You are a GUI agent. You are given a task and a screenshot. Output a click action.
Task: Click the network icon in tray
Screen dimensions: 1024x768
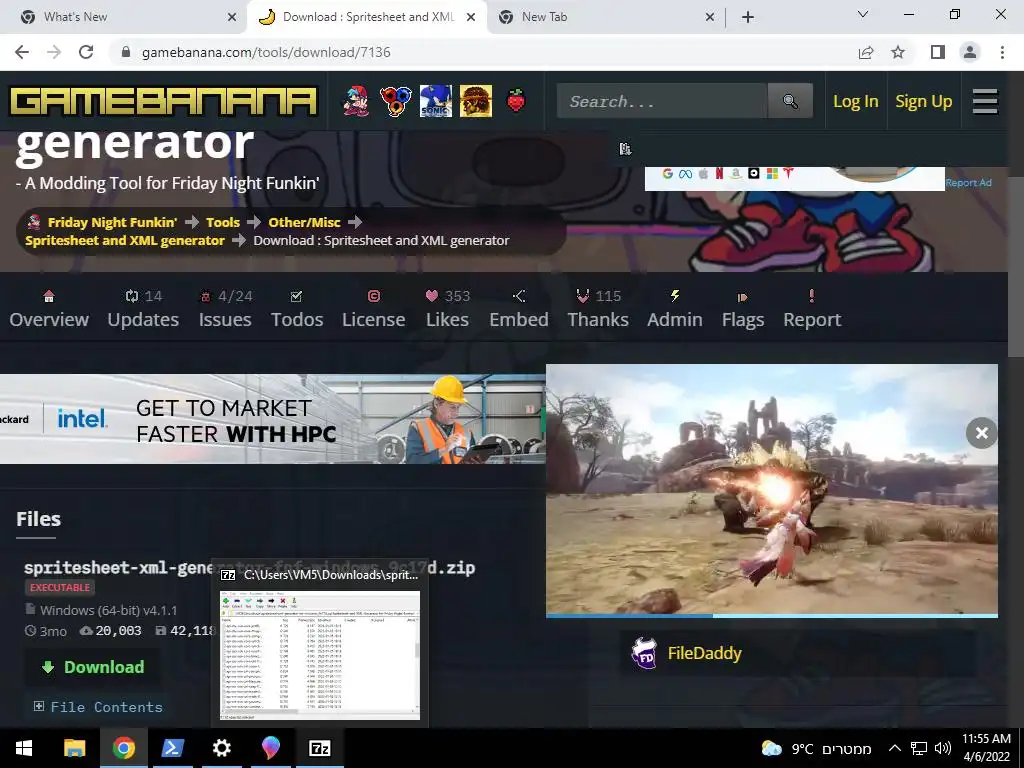click(x=919, y=748)
